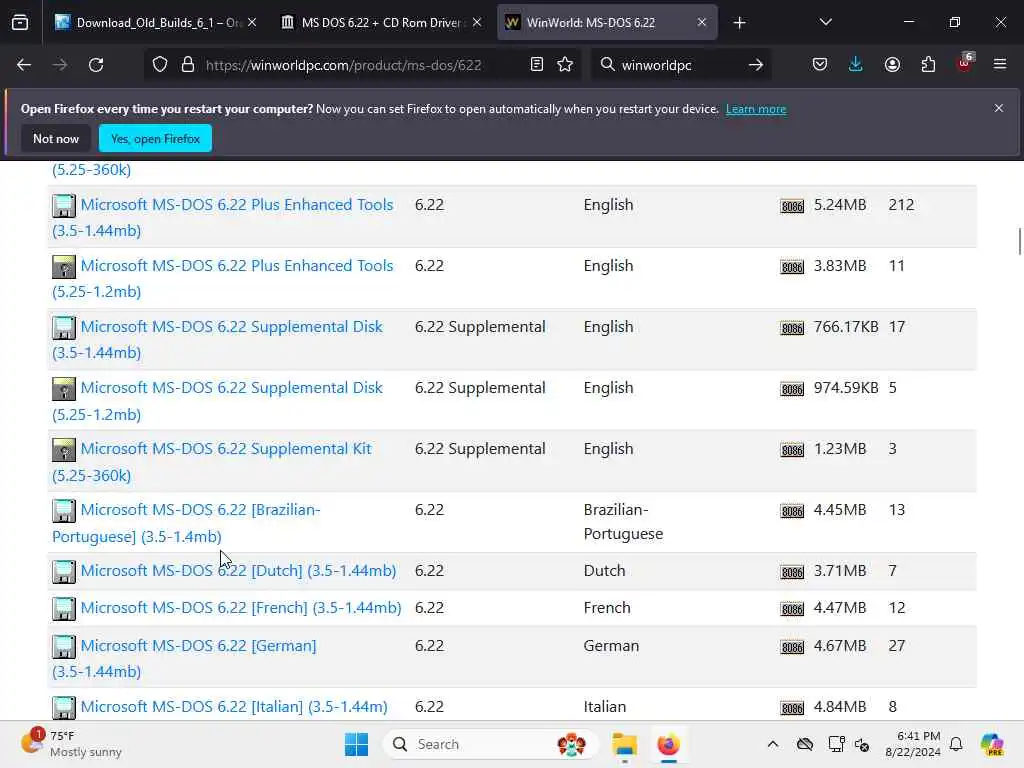Viewport: 1024px width, 768px height.
Task: Select Brazilian- Portuguese language cell
Action: [623, 522]
